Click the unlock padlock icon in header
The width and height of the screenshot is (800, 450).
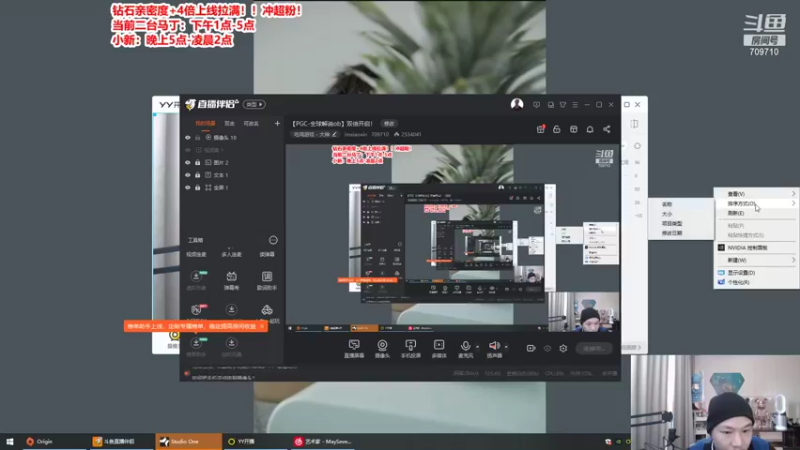tap(557, 129)
